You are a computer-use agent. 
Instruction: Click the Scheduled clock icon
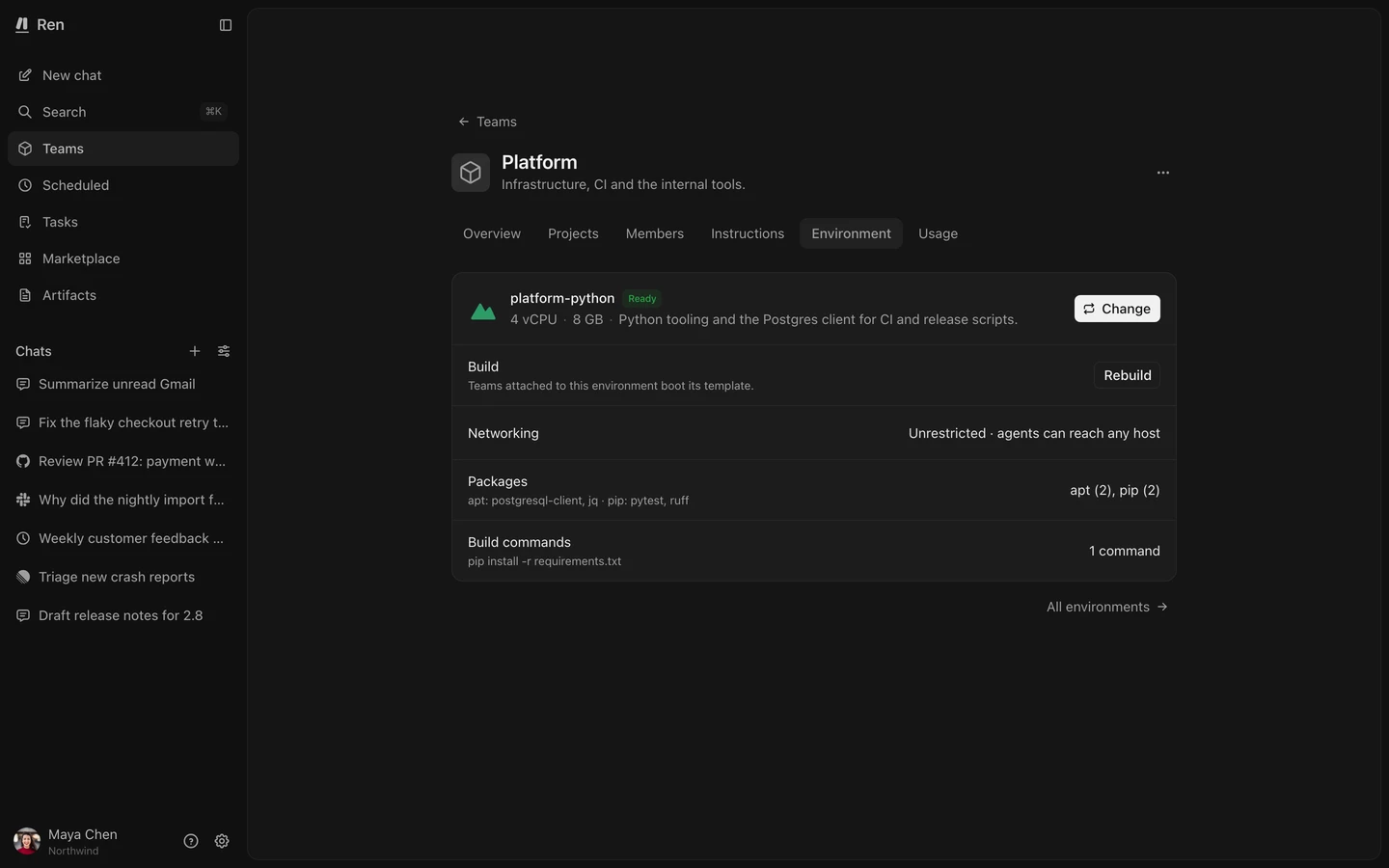click(x=25, y=185)
